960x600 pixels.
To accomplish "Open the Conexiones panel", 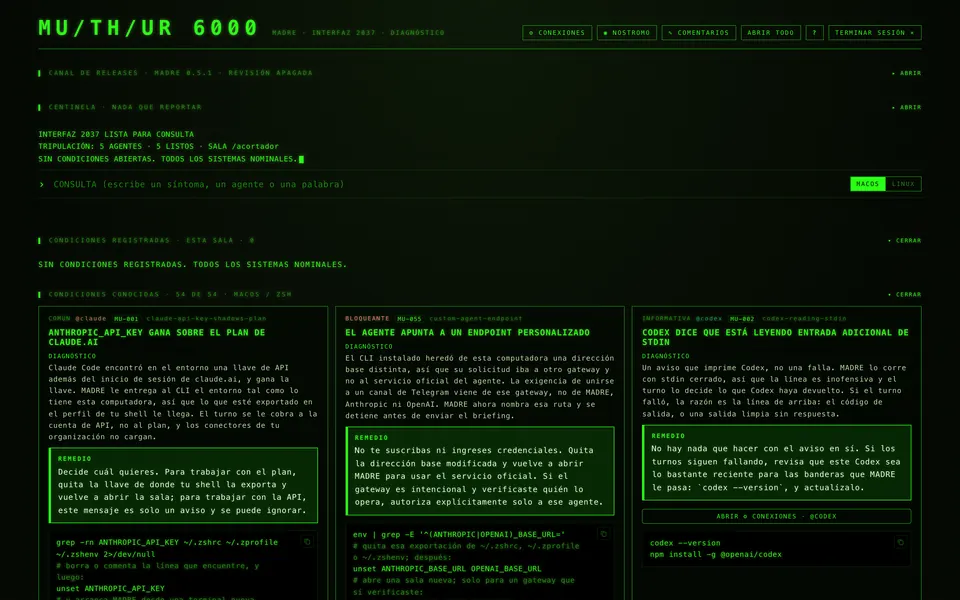I will tap(557, 32).
